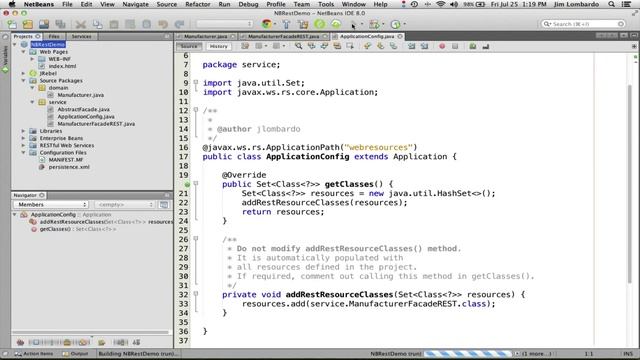Expand the Libraries node

[23, 131]
